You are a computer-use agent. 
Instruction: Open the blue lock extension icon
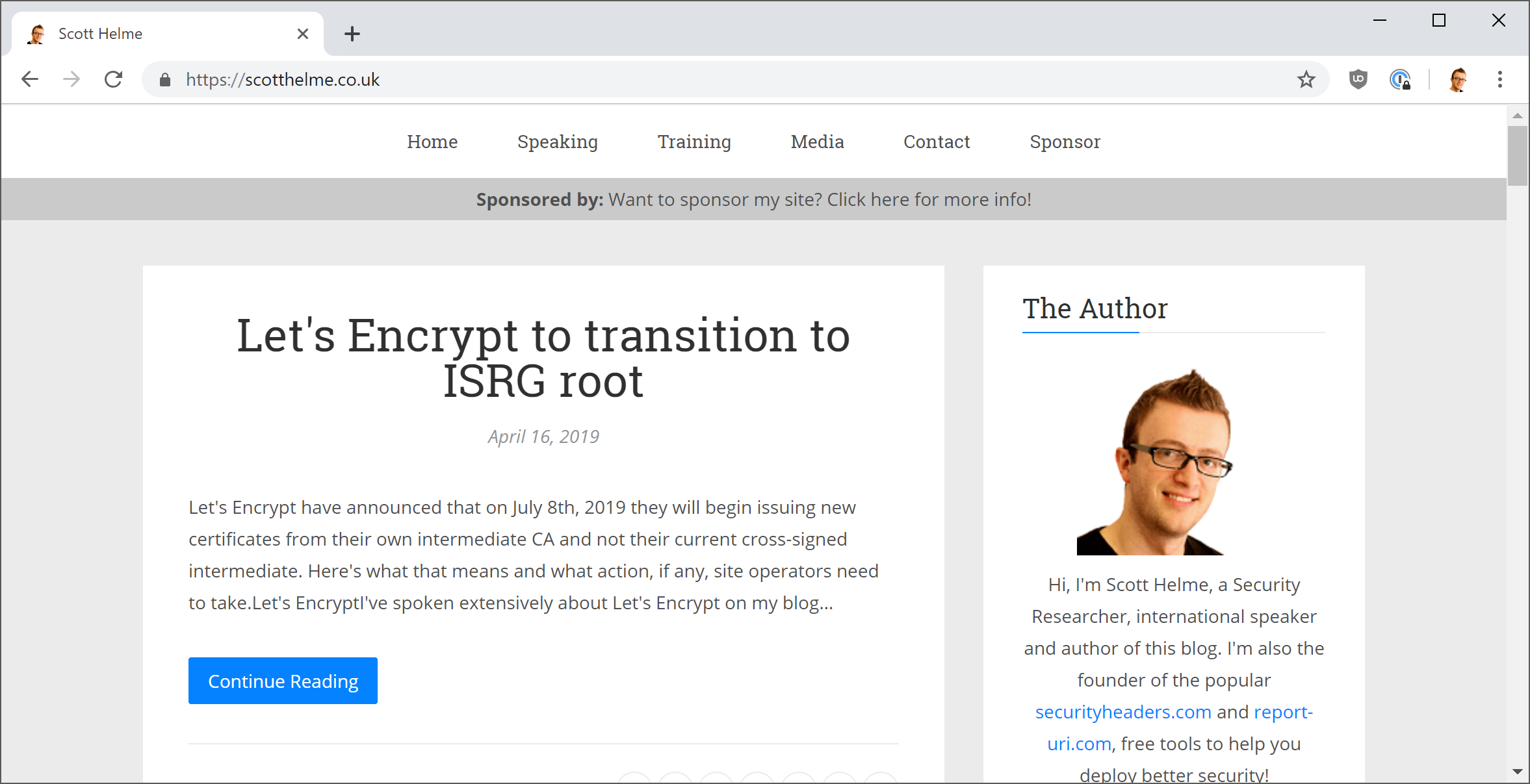(1400, 79)
